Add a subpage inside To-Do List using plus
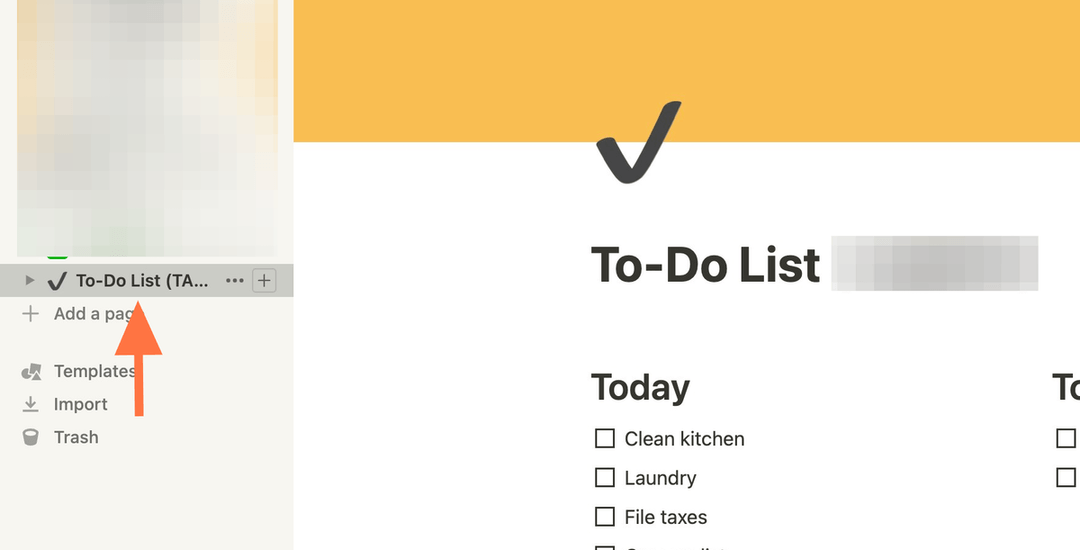1080x550 pixels. pyautogui.click(x=264, y=280)
